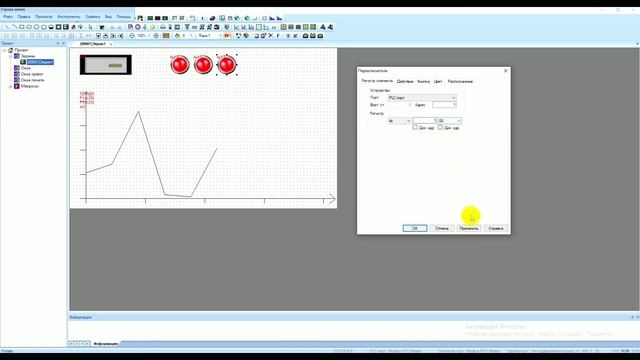Expand the Макросы tree node
Viewport: 640px width, 360px height.
(11, 87)
